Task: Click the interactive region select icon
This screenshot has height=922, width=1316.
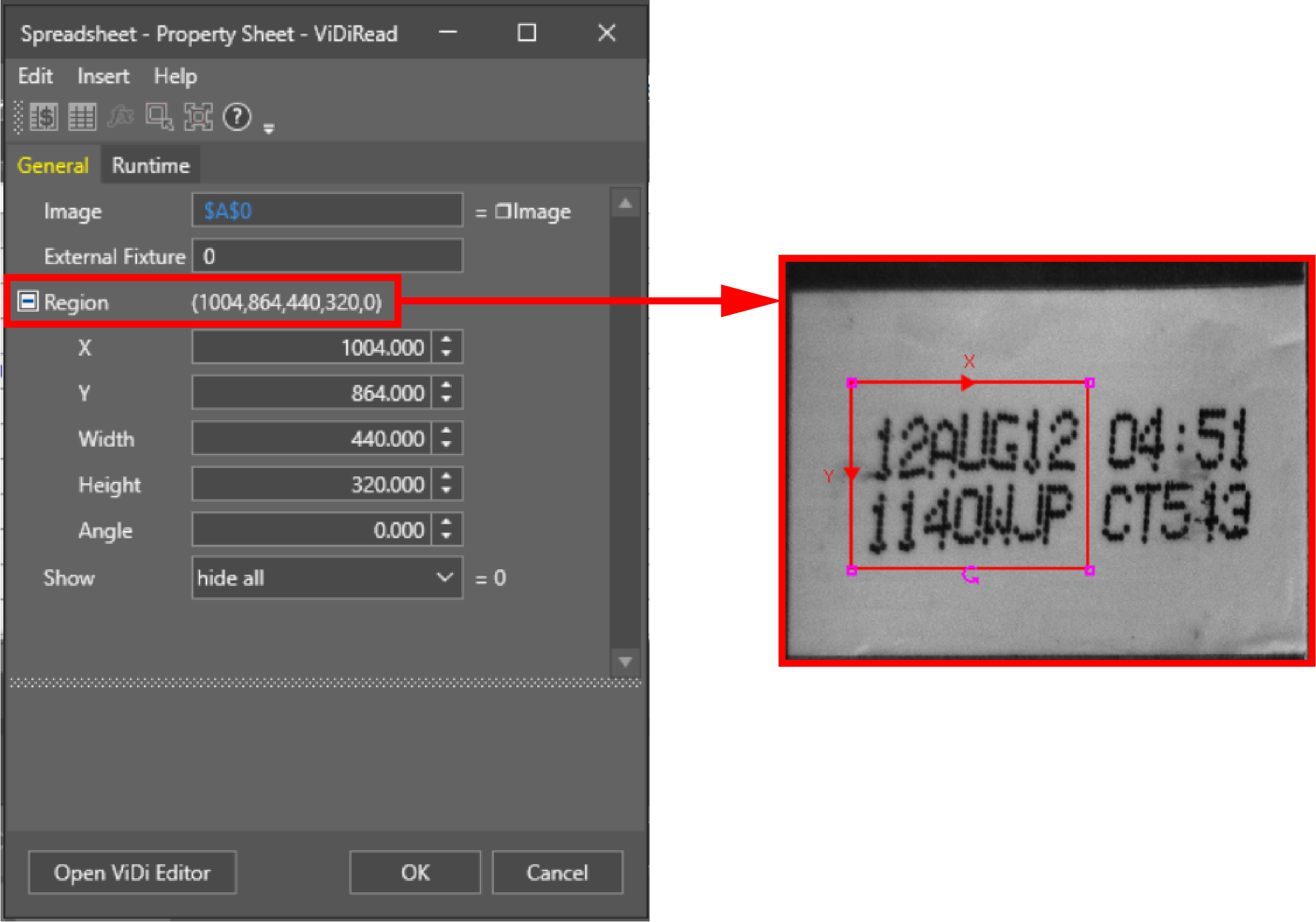Action: (x=159, y=117)
